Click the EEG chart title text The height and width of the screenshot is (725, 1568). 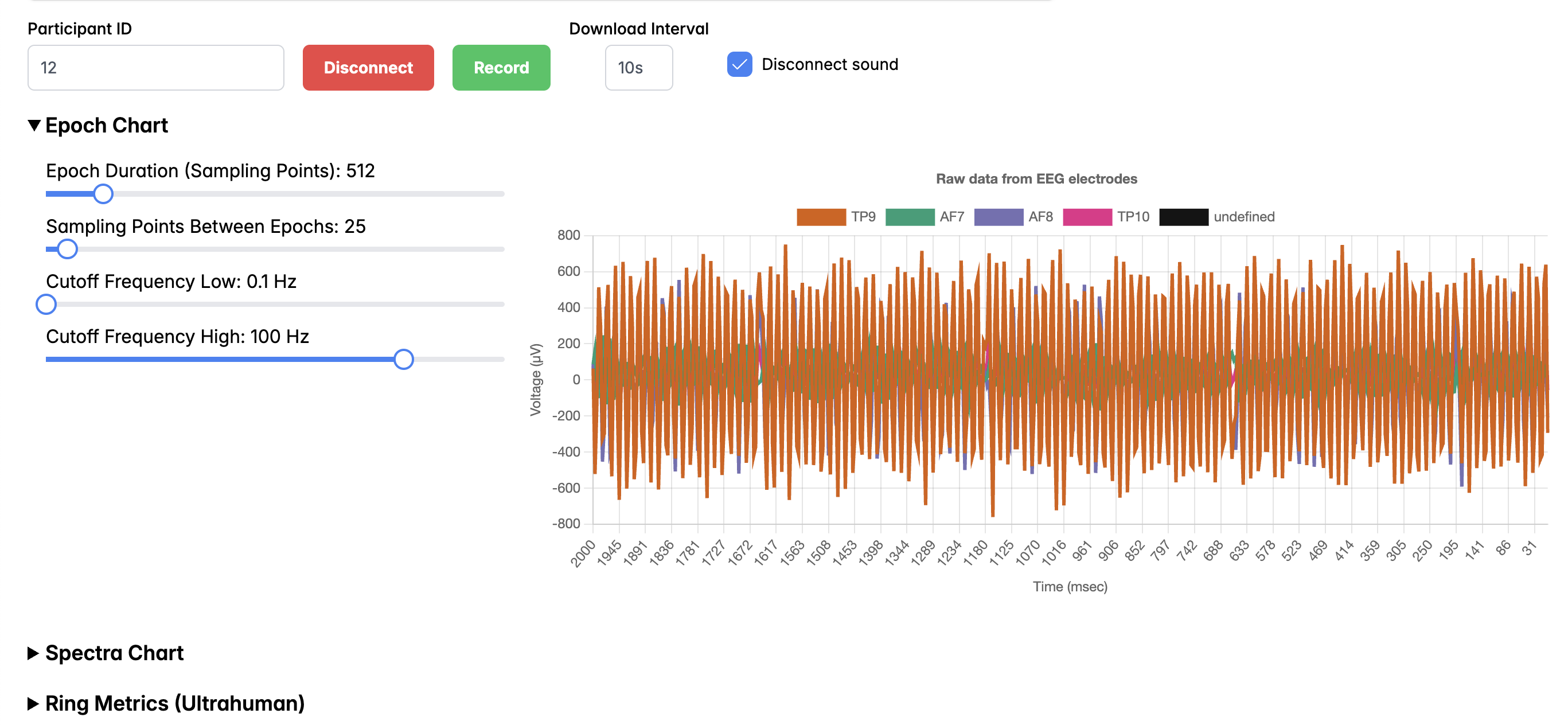[1036, 179]
